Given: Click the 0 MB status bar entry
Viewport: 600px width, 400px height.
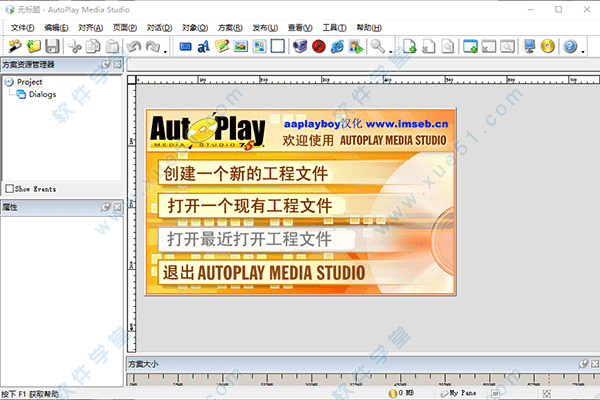Looking at the screenshot, I should coord(401,393).
